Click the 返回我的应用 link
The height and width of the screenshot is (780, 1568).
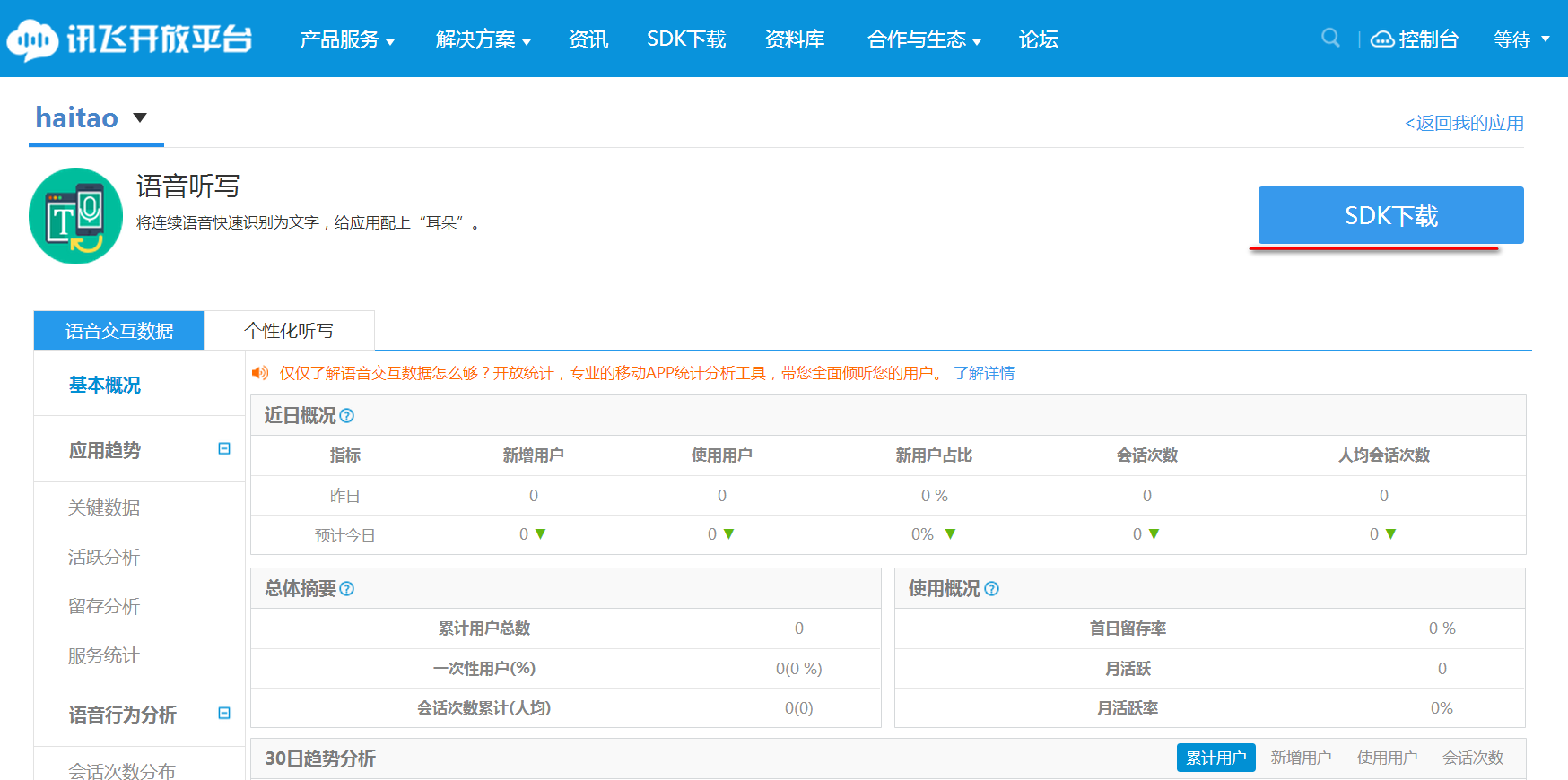[x=1464, y=123]
